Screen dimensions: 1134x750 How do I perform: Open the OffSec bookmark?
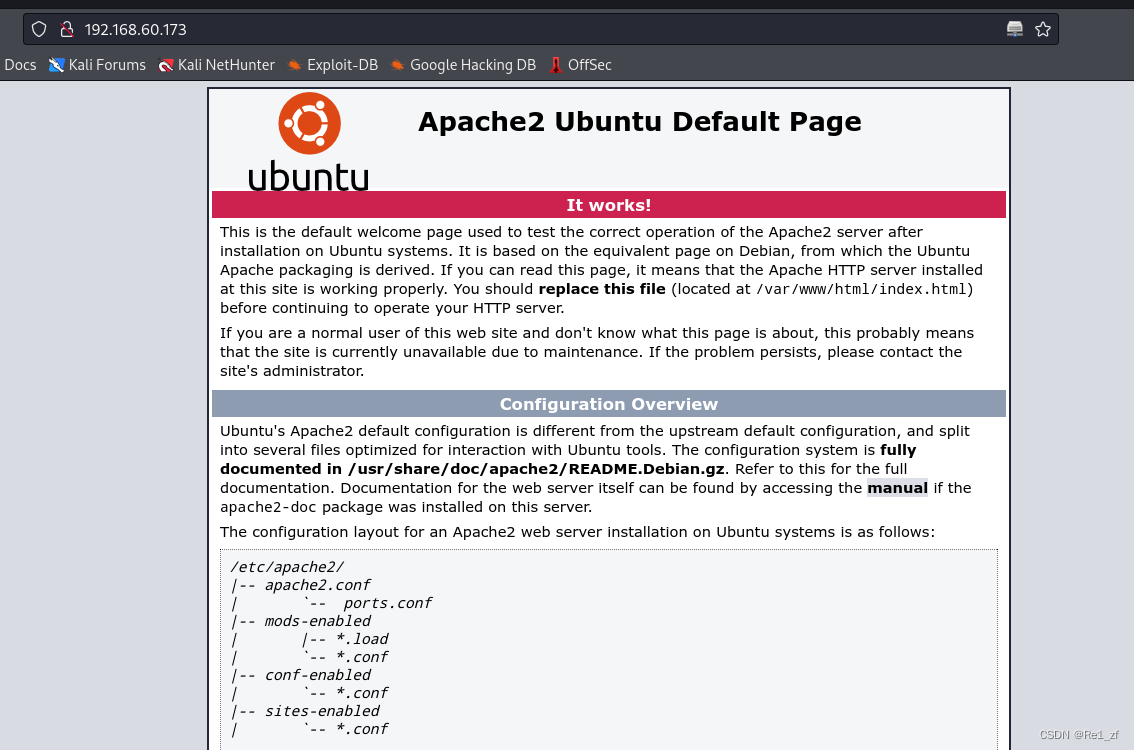point(581,65)
